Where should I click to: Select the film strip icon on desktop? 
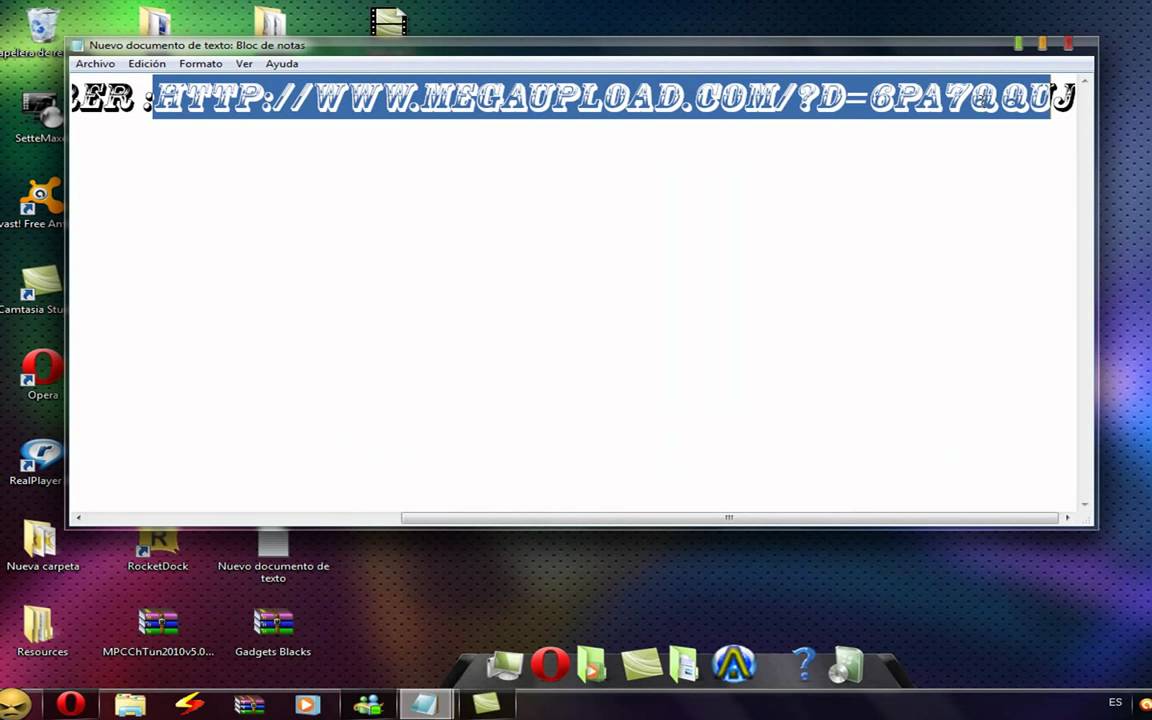click(389, 22)
